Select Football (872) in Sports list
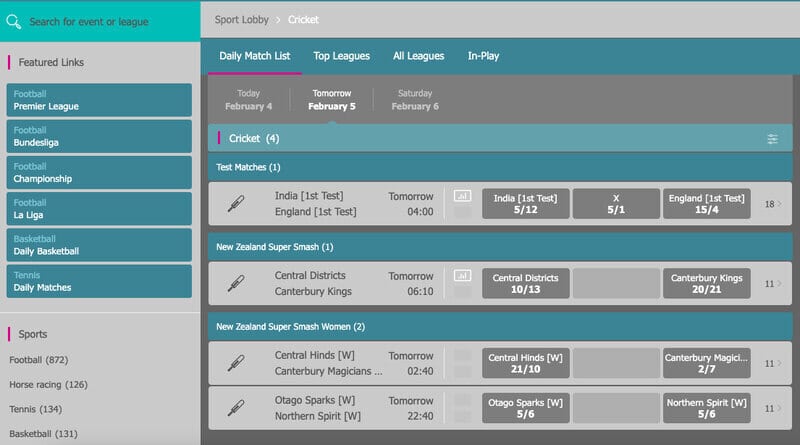The height and width of the screenshot is (445, 800). [x=39, y=360]
